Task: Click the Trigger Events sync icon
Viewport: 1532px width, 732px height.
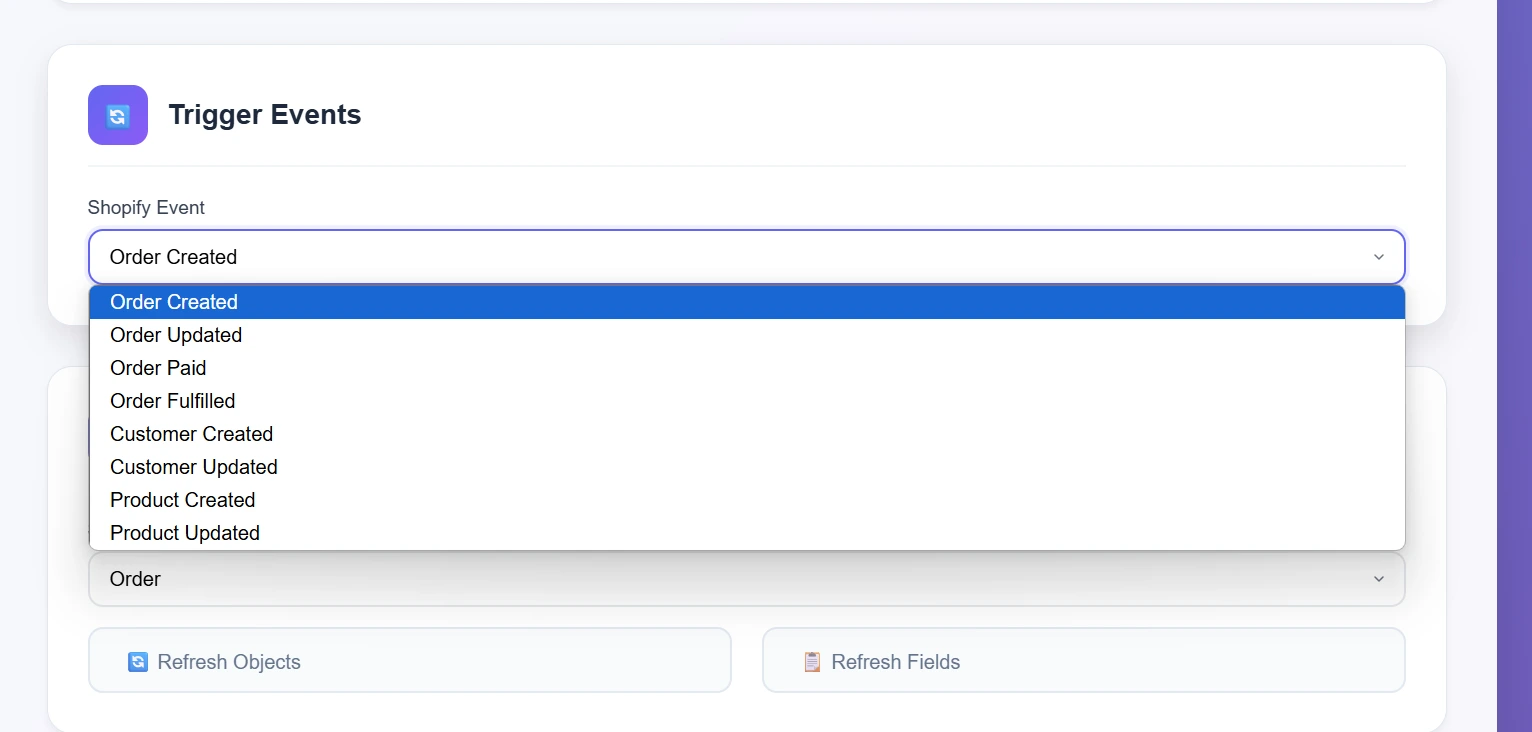Action: (117, 114)
